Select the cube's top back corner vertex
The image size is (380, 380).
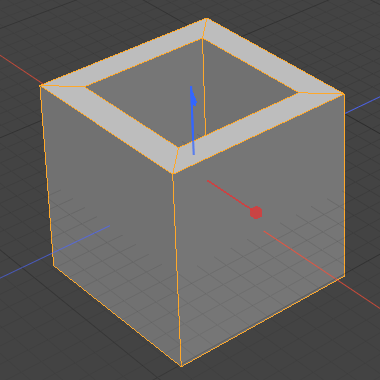click(206, 19)
